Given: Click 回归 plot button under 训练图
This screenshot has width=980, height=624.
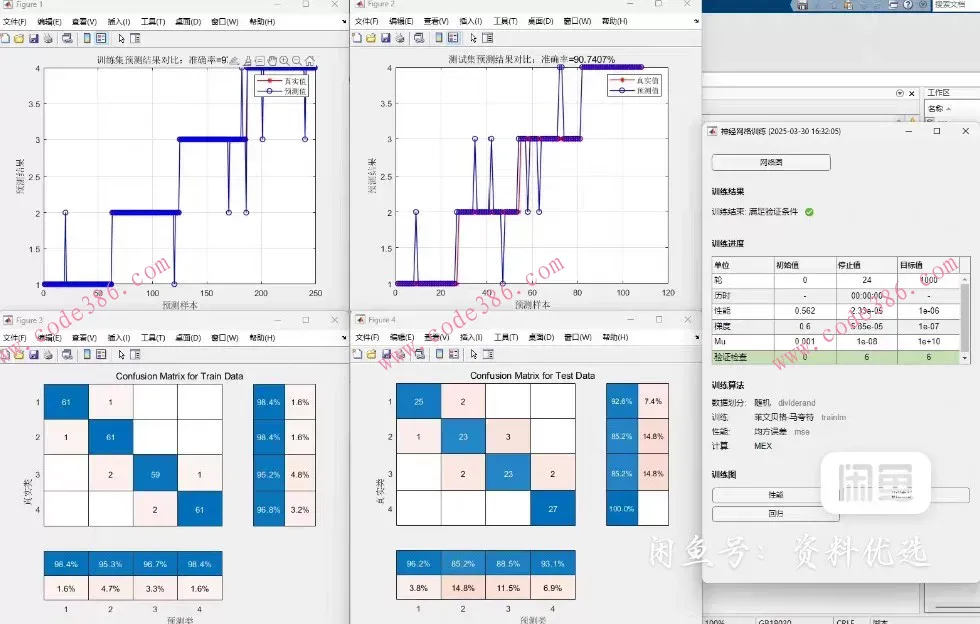Looking at the screenshot, I should point(776,513).
